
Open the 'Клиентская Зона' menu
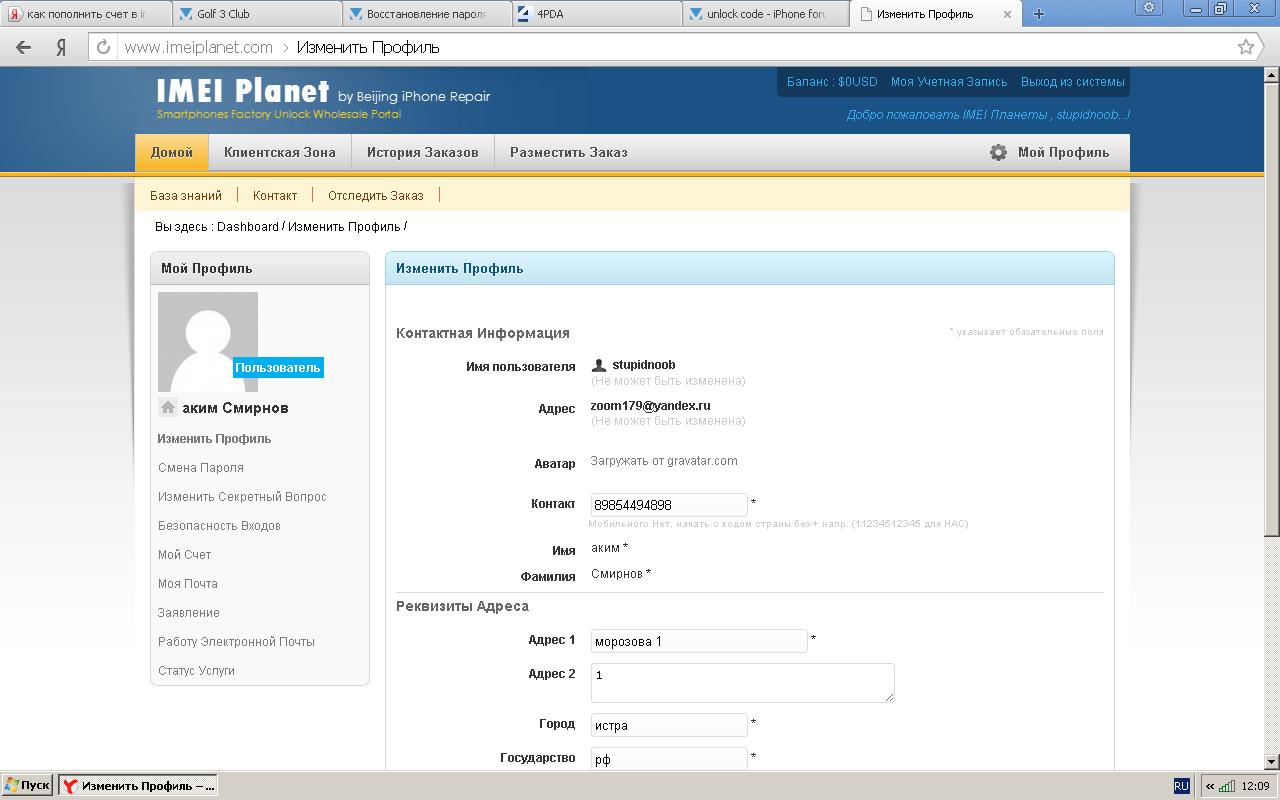click(x=280, y=152)
